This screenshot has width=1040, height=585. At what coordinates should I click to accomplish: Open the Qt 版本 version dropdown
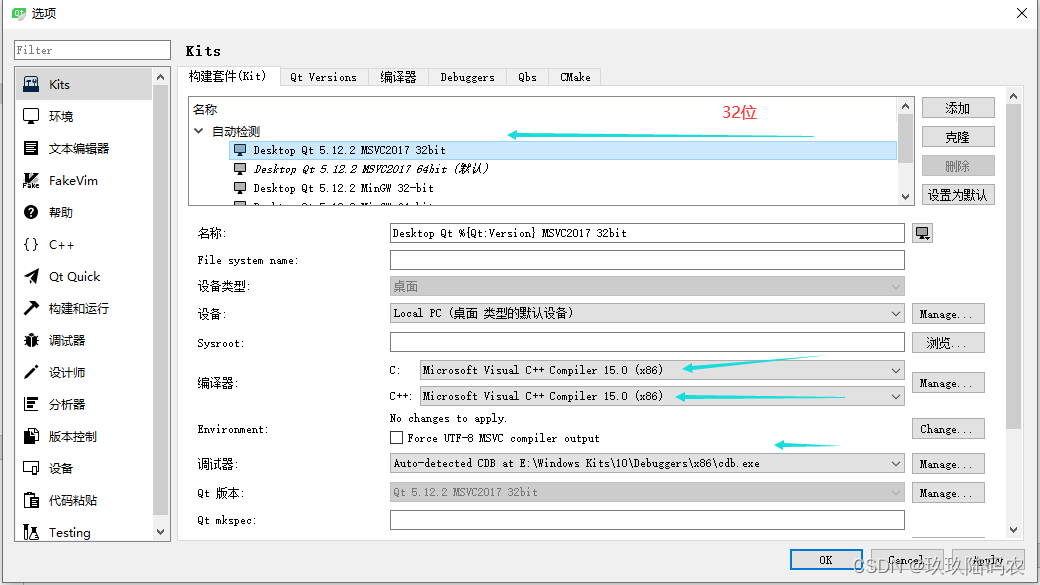click(x=647, y=492)
